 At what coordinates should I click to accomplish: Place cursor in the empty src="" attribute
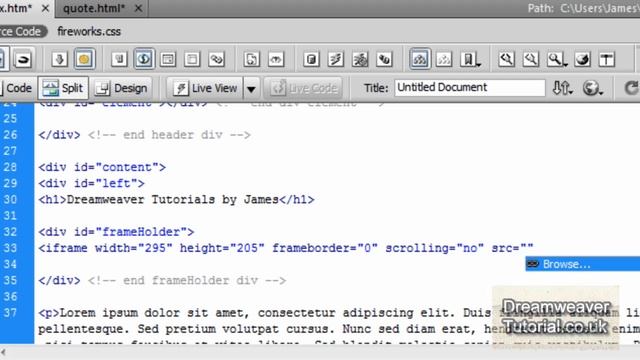527,248
